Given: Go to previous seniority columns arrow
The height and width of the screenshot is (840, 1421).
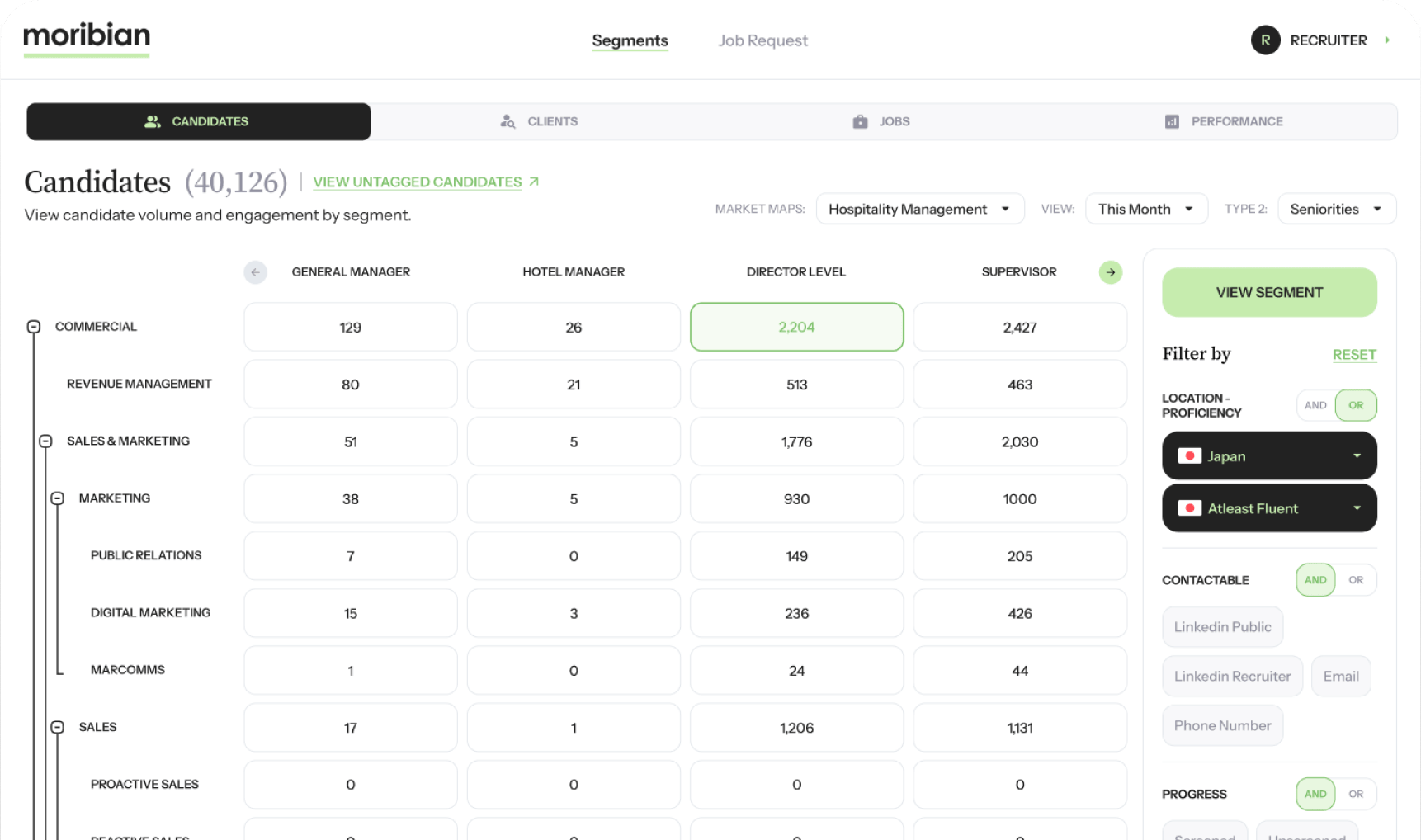Looking at the screenshot, I should [x=255, y=272].
